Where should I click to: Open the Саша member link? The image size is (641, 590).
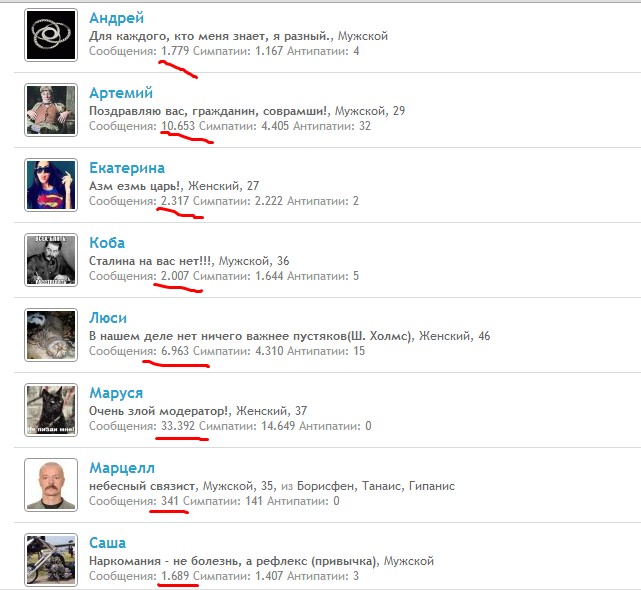(x=108, y=543)
